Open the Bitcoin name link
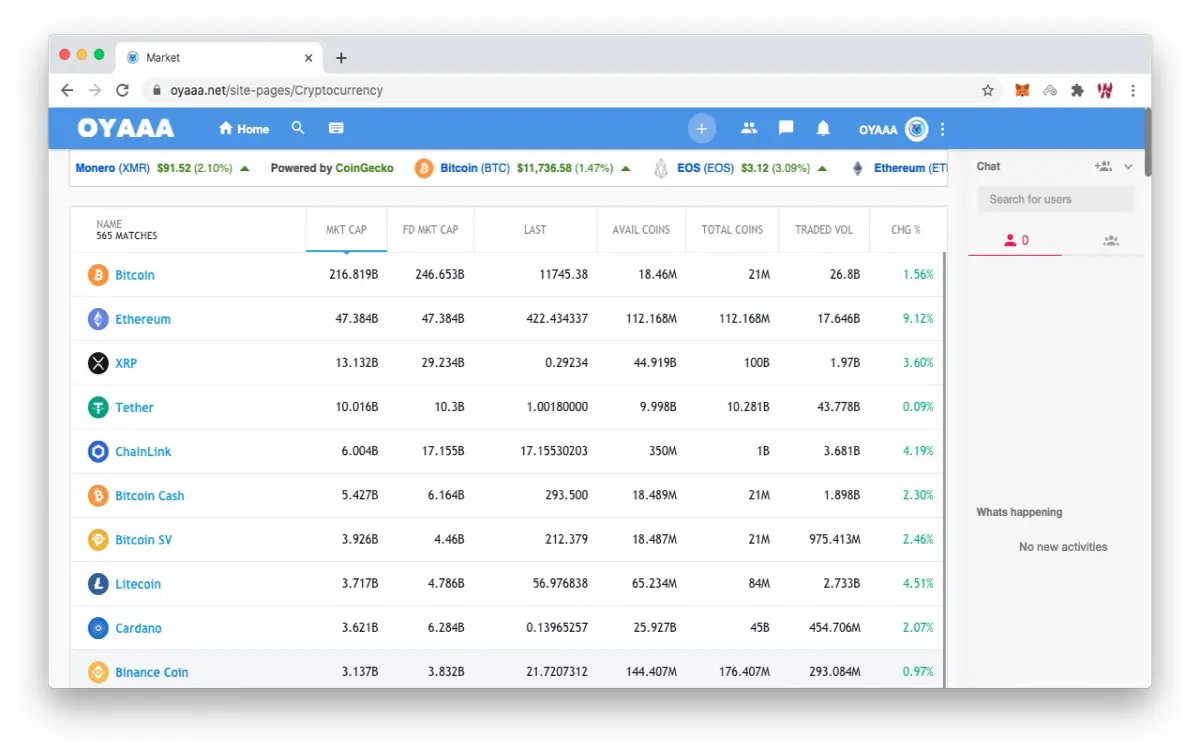Screen dimensions: 1200x756 (135, 275)
